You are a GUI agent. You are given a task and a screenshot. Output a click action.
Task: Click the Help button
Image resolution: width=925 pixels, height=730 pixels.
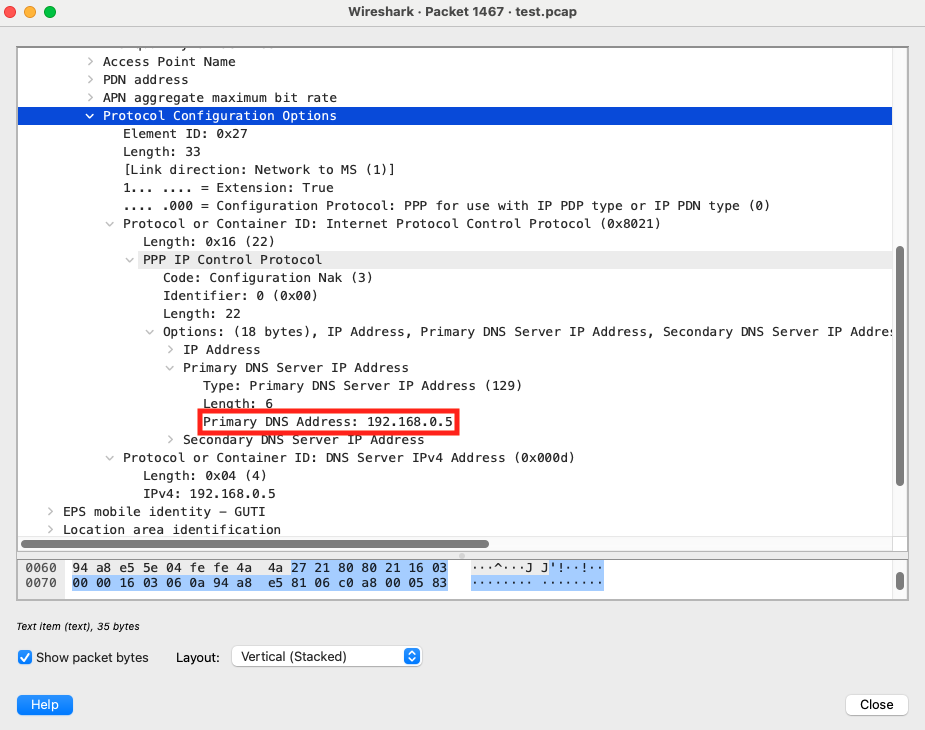(x=44, y=704)
